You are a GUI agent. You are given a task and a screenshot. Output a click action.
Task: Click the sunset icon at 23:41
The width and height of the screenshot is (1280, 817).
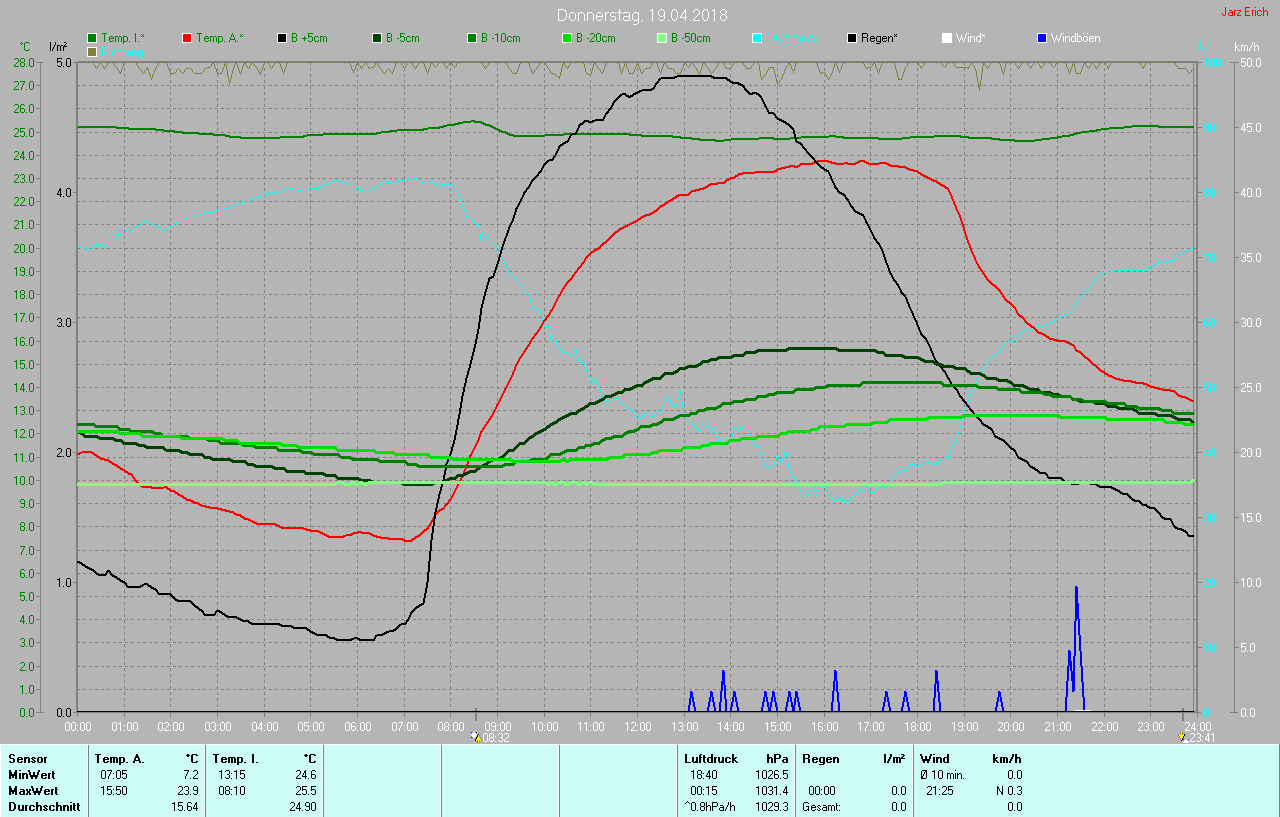click(x=1185, y=737)
